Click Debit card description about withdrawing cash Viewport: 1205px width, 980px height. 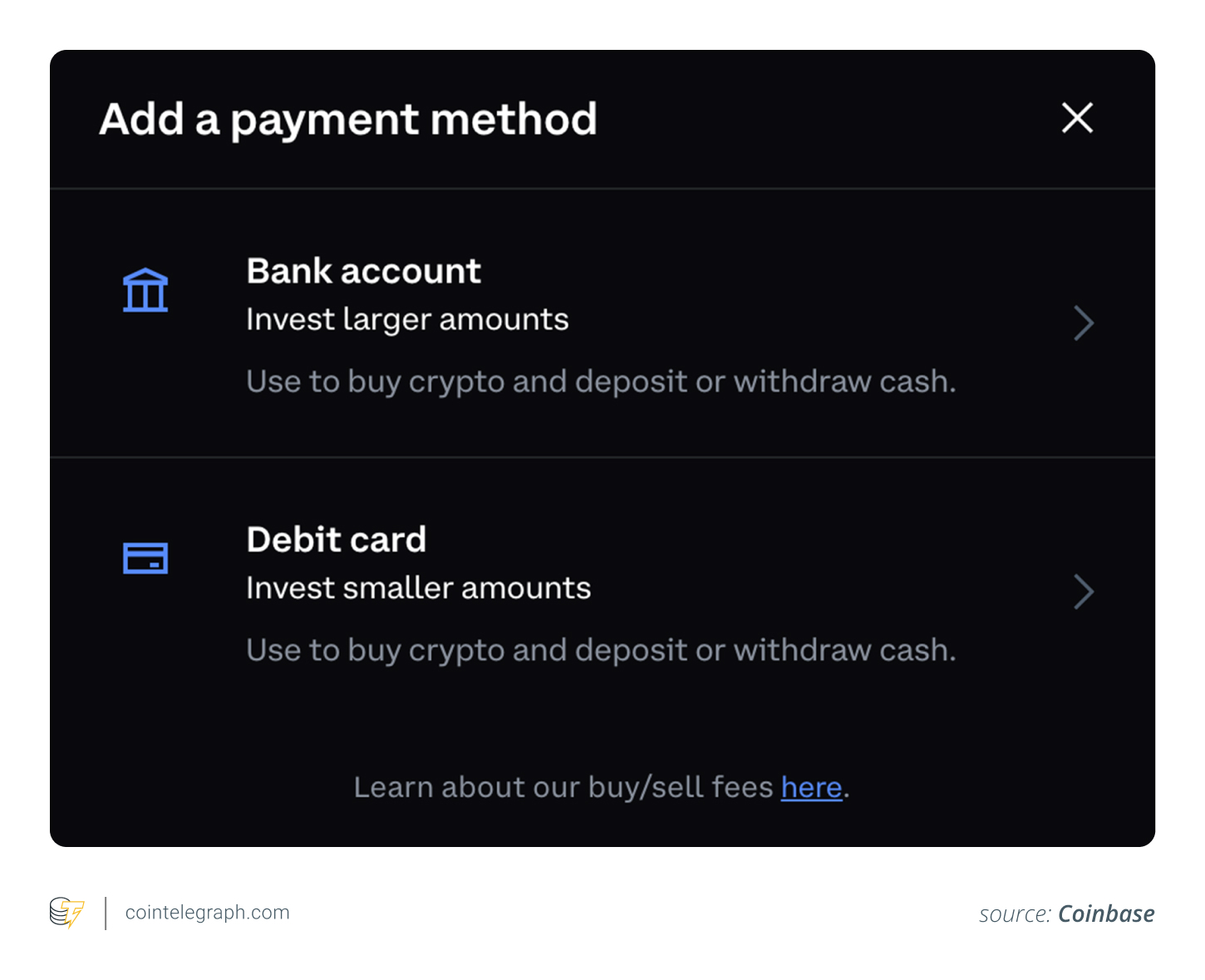[602, 651]
